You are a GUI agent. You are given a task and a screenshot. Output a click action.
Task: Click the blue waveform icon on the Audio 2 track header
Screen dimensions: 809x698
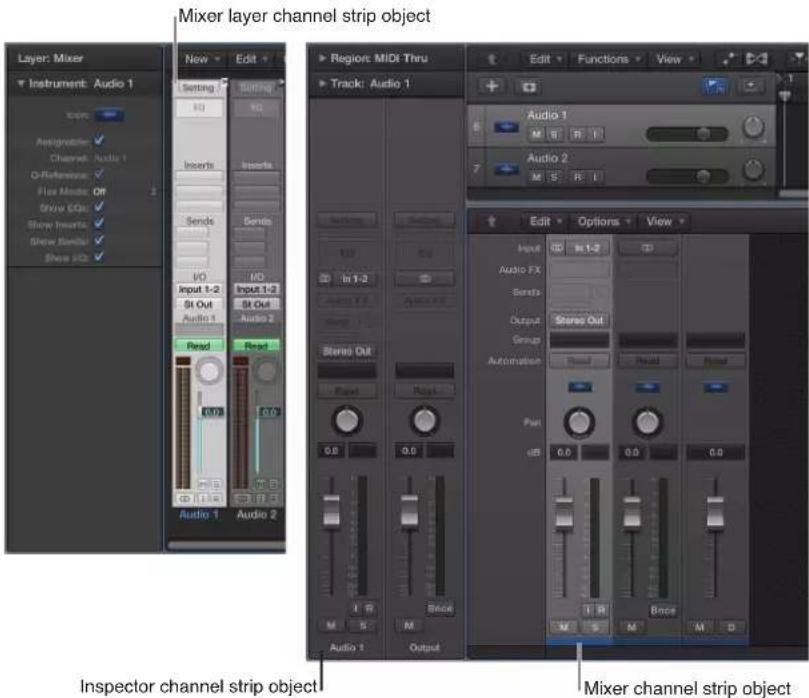[x=506, y=169]
